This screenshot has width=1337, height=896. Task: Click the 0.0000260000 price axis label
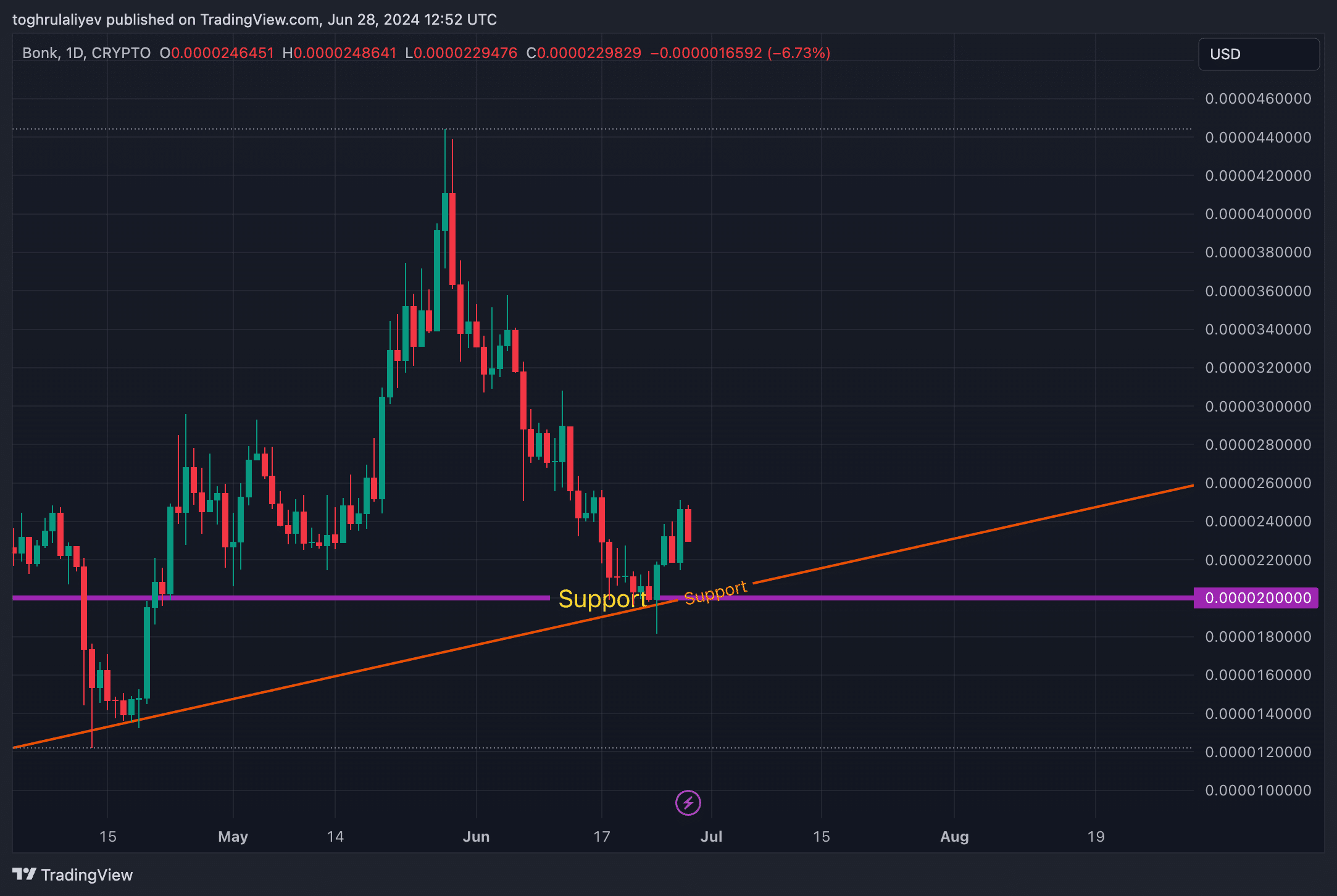(x=1258, y=483)
